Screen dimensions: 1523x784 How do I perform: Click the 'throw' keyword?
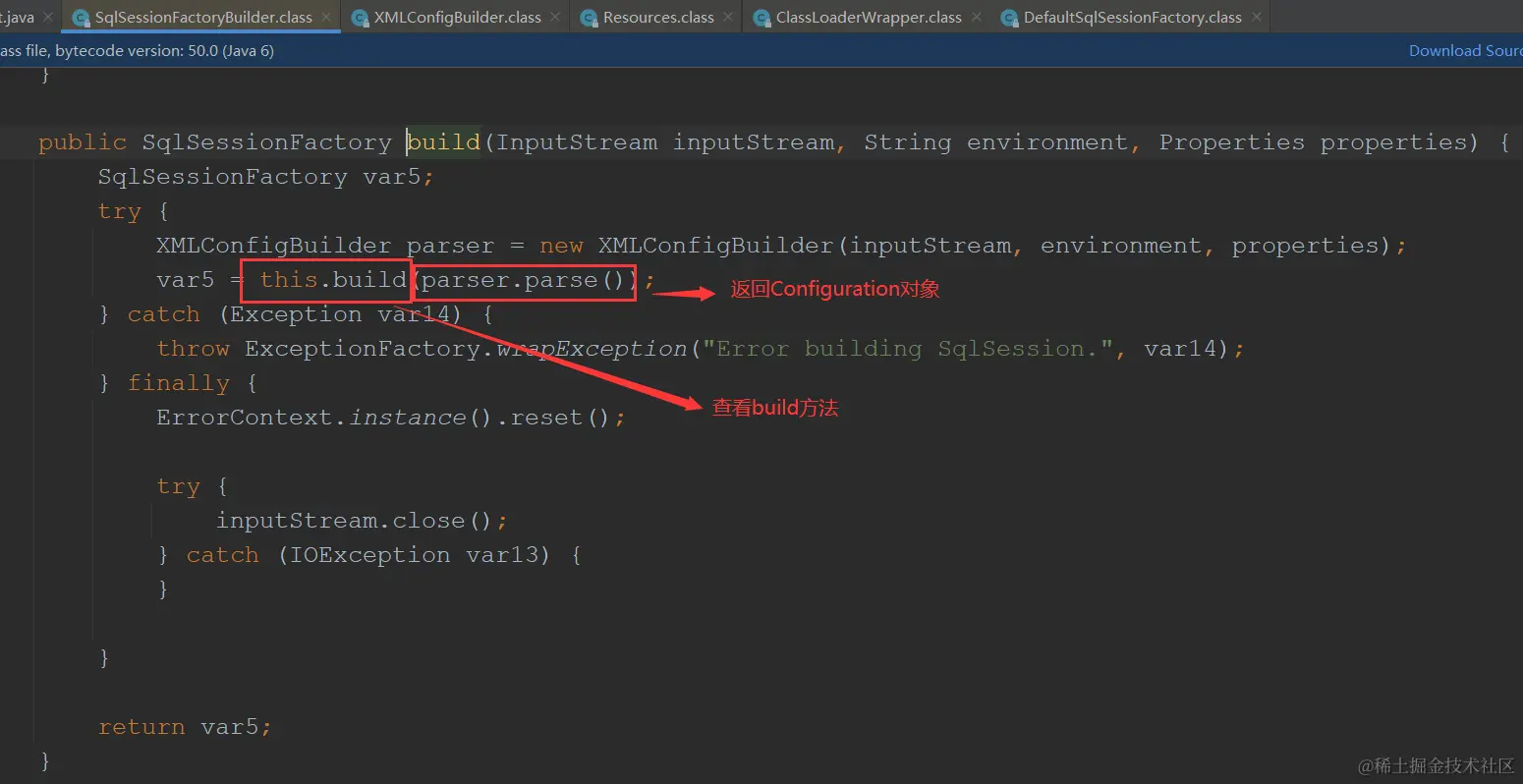tap(194, 349)
